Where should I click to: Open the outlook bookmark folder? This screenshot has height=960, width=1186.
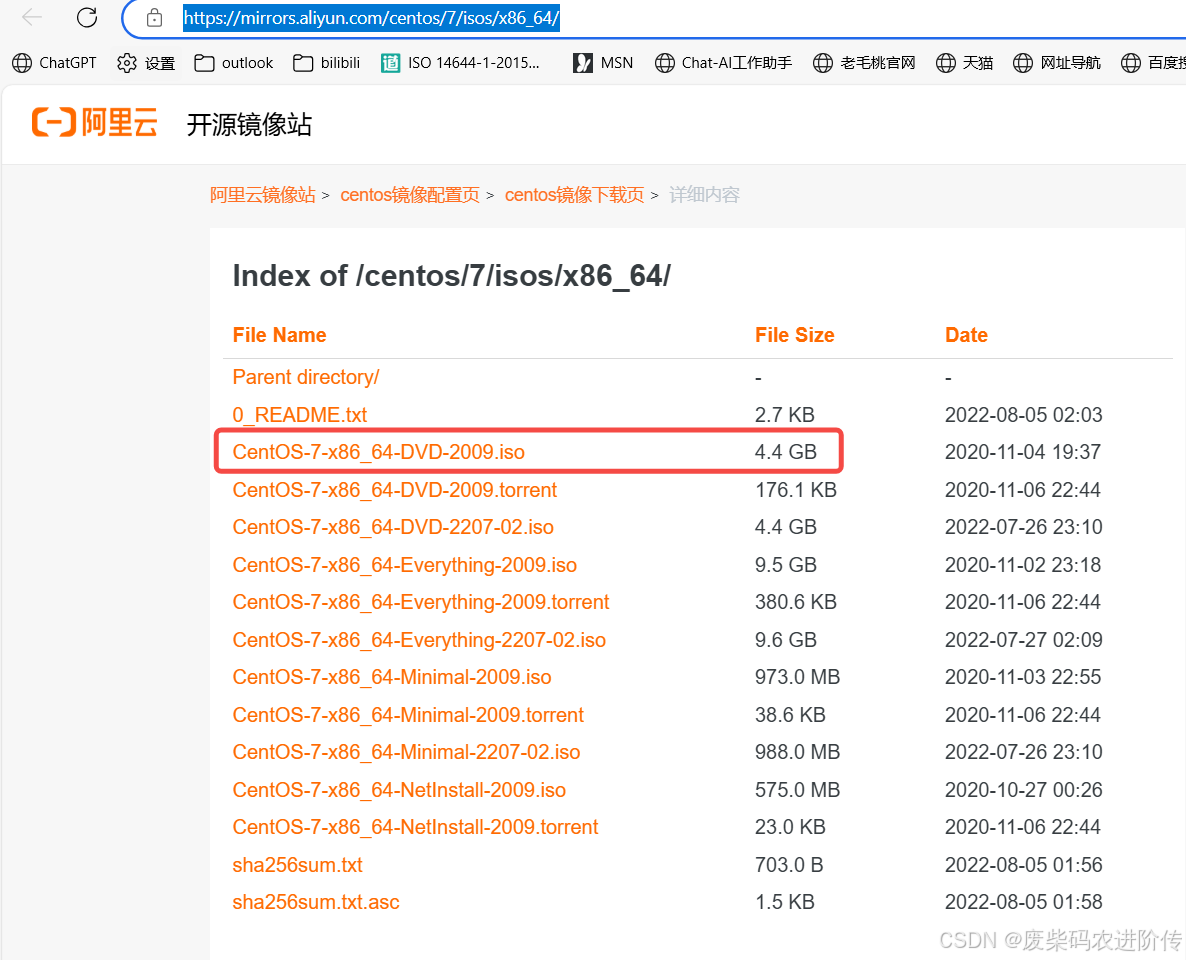pos(233,62)
